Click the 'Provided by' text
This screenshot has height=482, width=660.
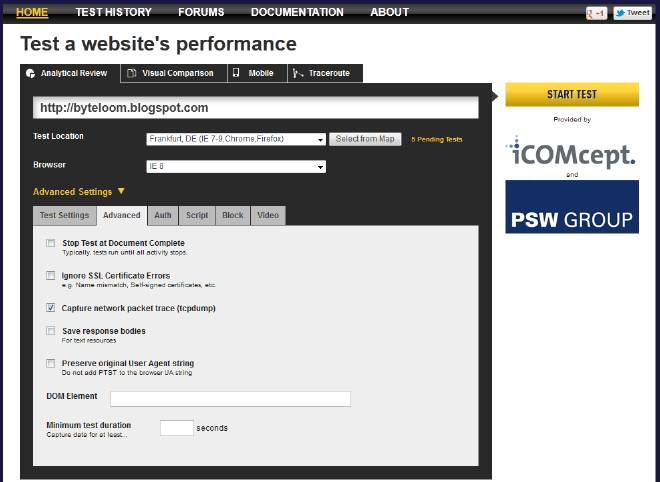(x=572, y=120)
